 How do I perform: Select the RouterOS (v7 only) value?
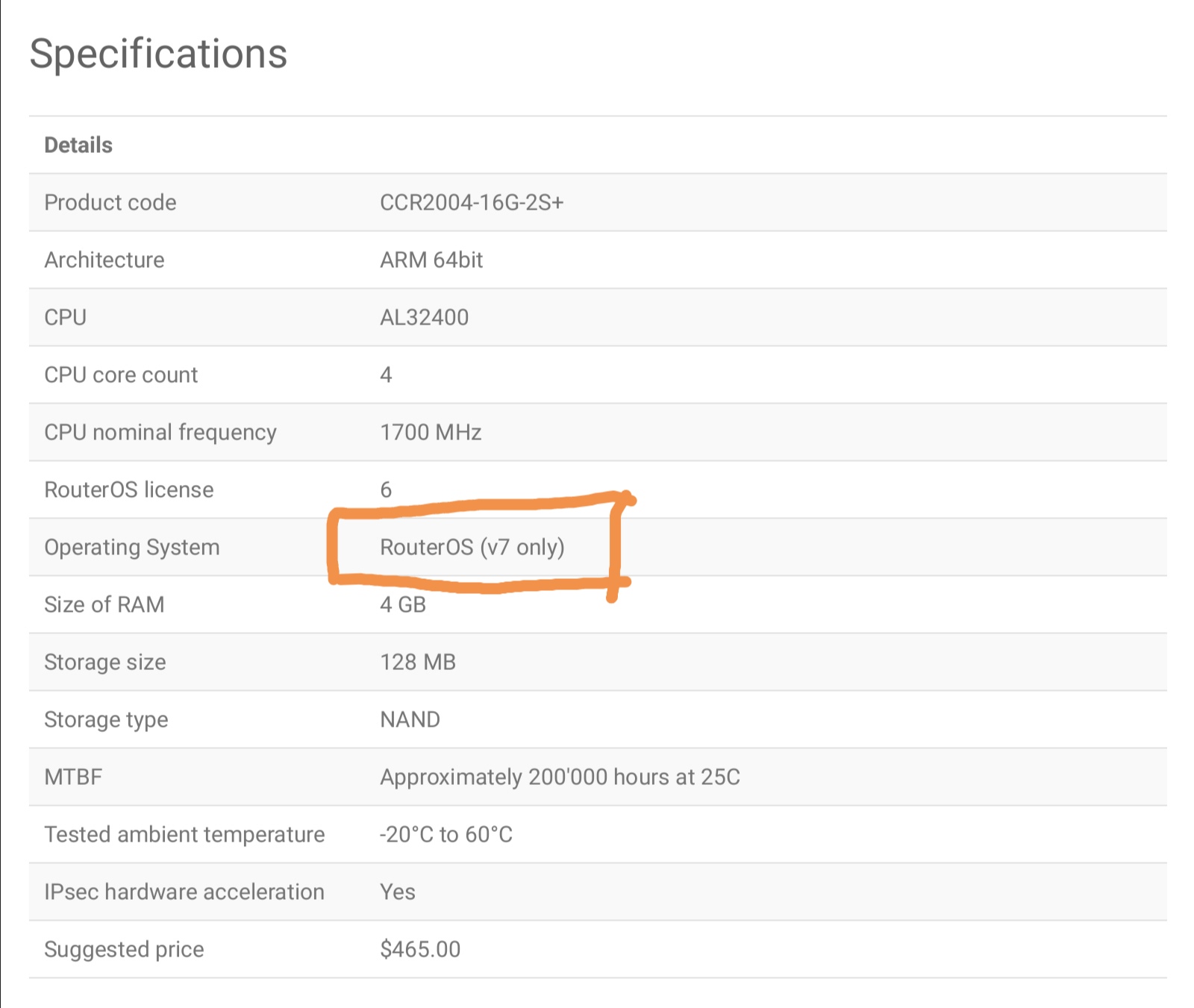point(472,547)
